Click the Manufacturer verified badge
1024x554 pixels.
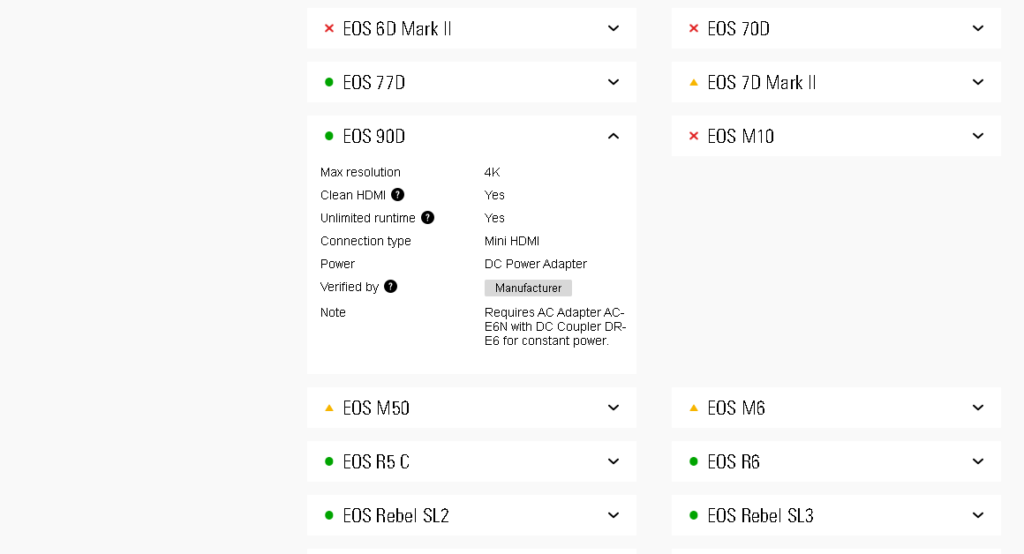point(528,288)
